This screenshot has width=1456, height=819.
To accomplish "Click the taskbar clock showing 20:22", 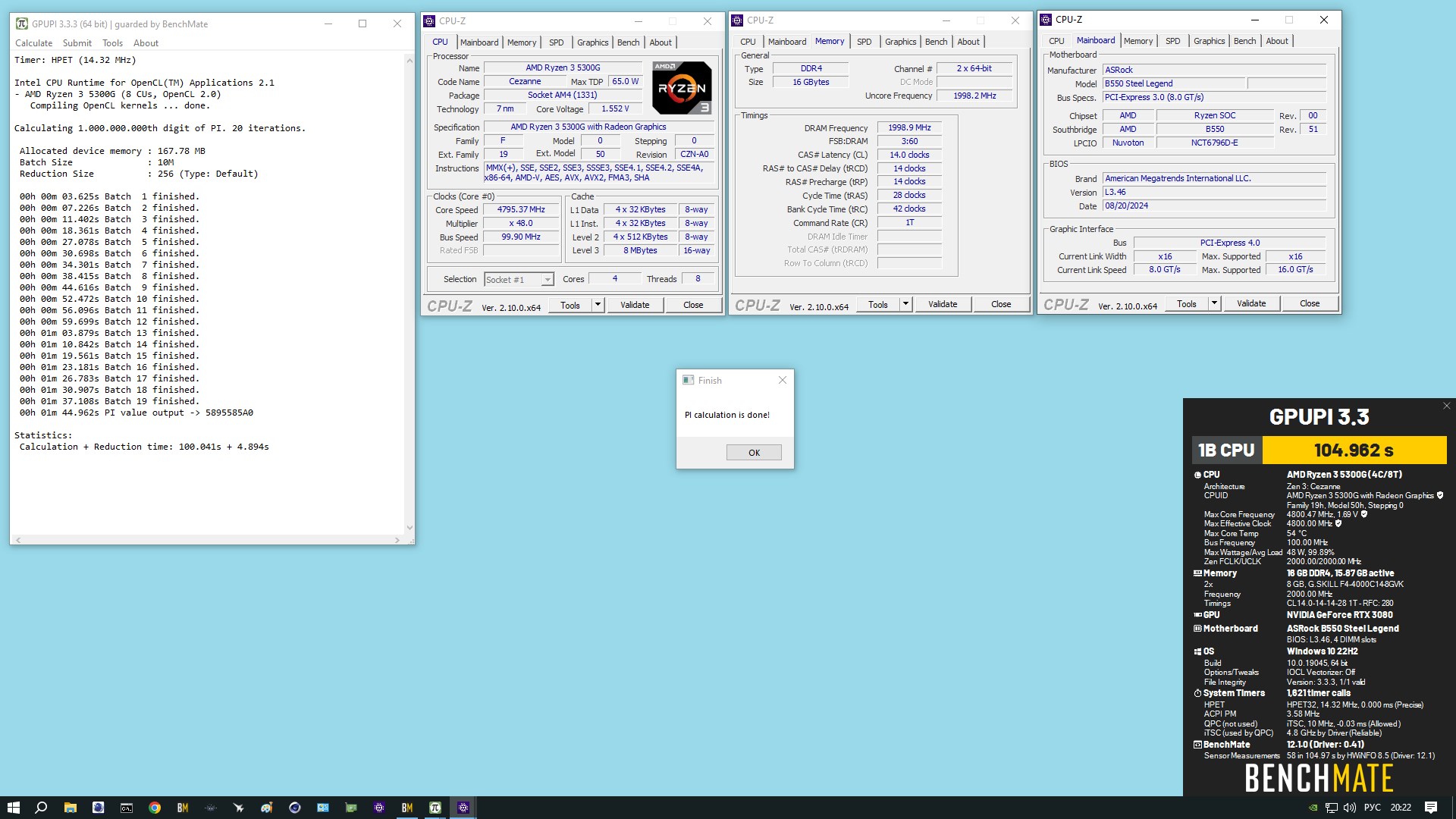I will [x=1400, y=808].
